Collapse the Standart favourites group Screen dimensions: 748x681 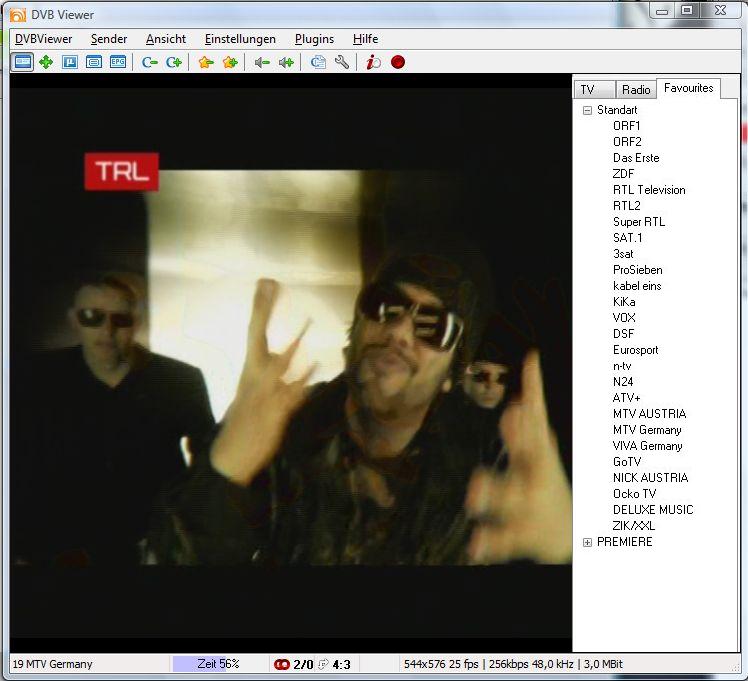click(x=587, y=111)
